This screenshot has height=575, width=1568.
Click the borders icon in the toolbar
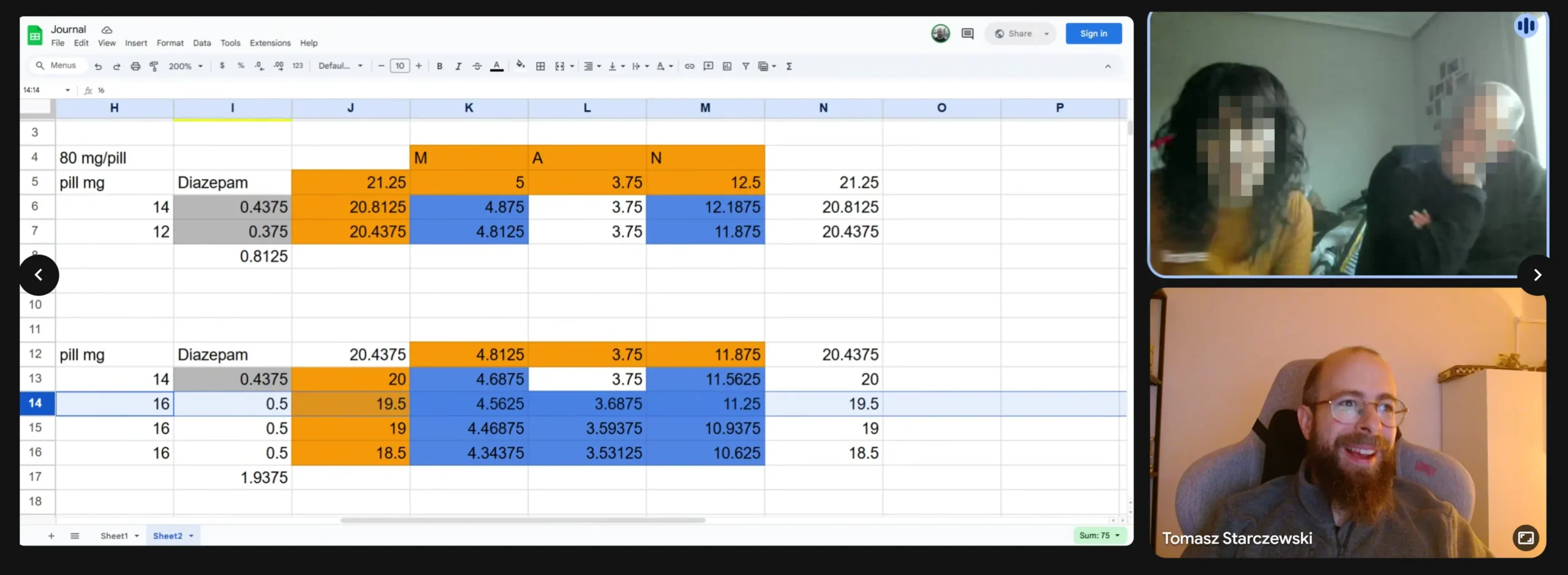pyautogui.click(x=540, y=66)
